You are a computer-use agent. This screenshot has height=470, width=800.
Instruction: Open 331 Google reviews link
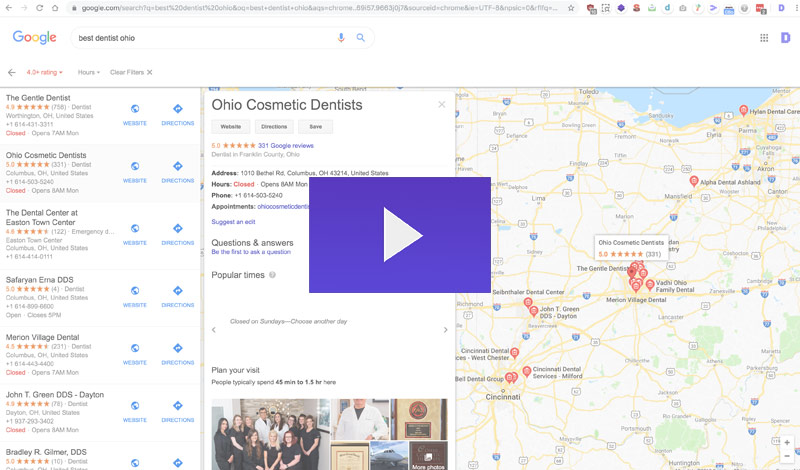[286, 145]
